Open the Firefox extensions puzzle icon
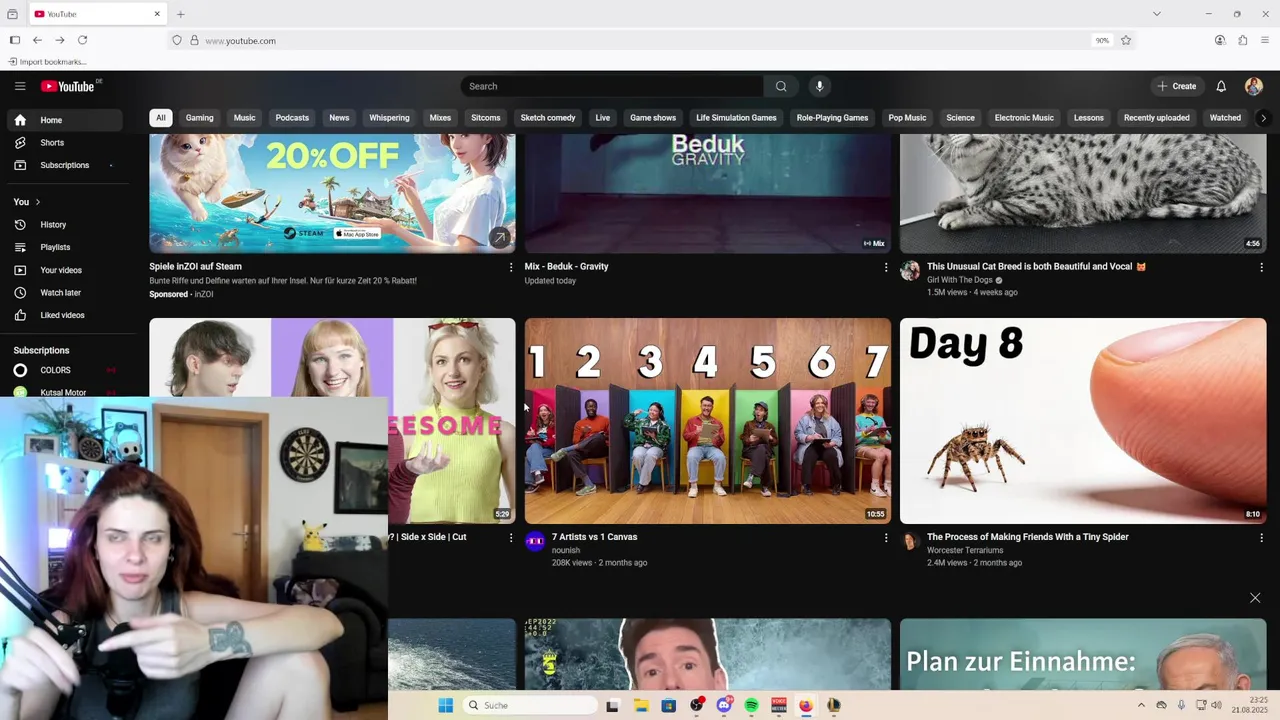The width and height of the screenshot is (1280, 720). tap(1243, 40)
